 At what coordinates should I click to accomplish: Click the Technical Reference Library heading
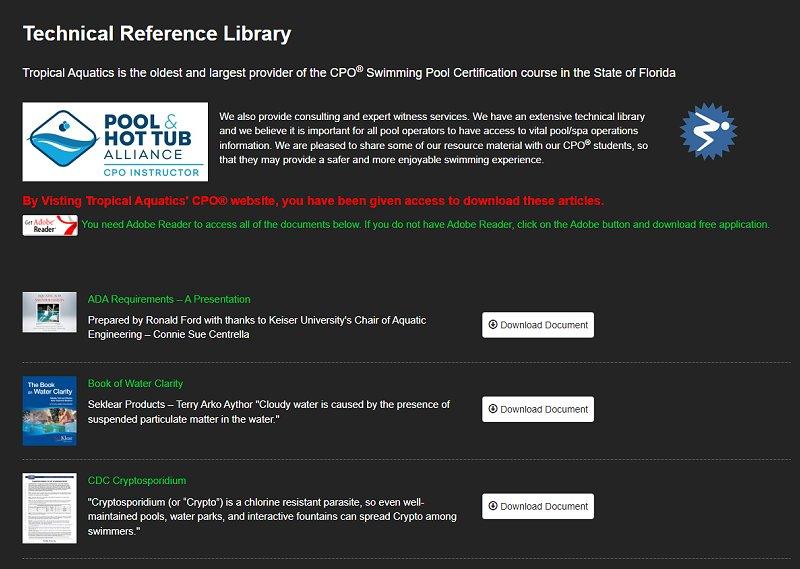click(x=157, y=34)
